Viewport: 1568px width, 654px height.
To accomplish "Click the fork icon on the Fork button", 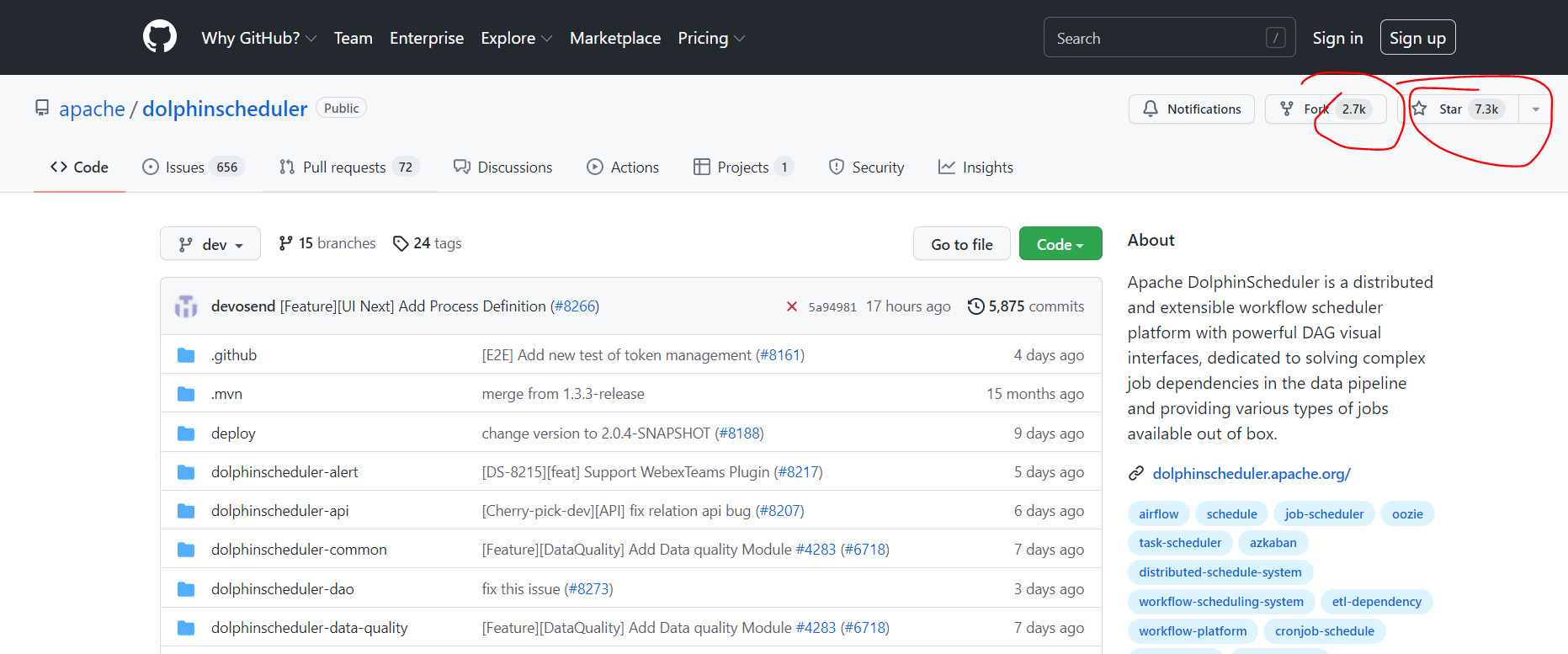I will coord(1287,109).
